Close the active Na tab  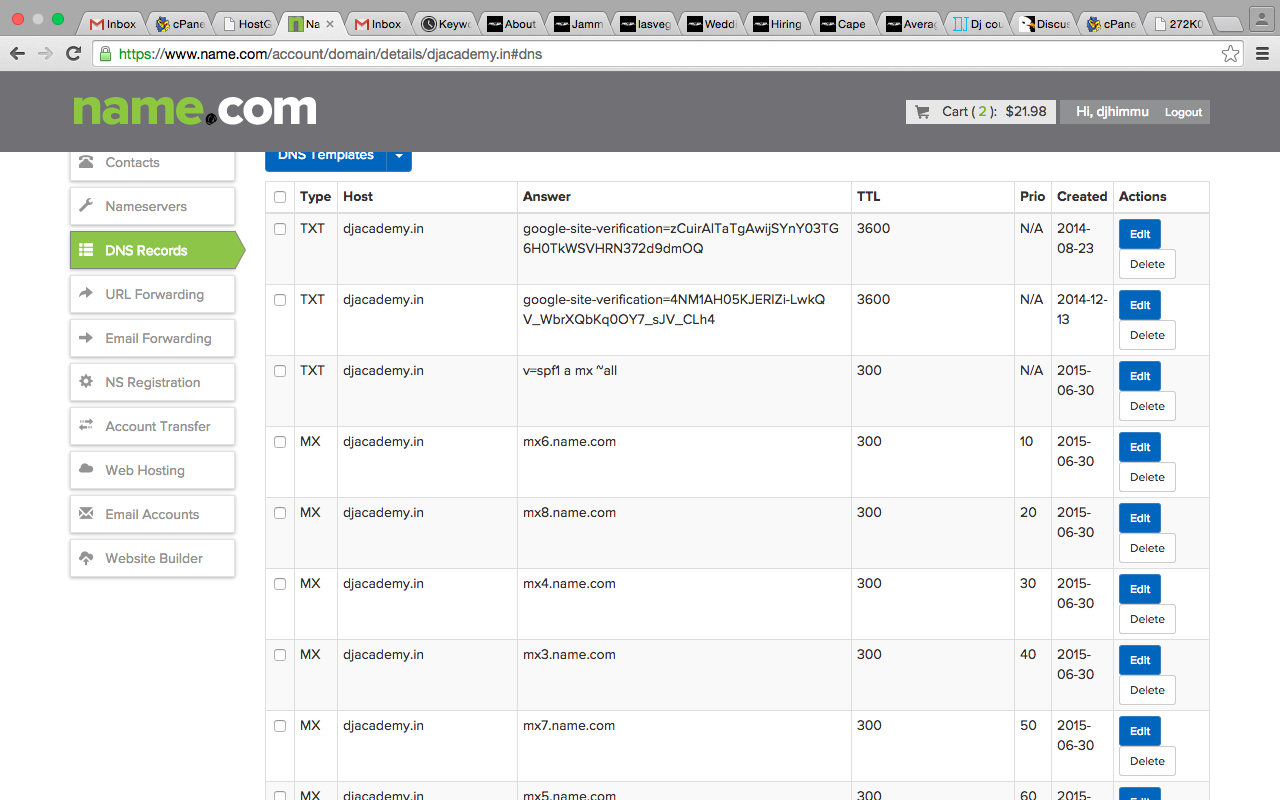click(331, 24)
